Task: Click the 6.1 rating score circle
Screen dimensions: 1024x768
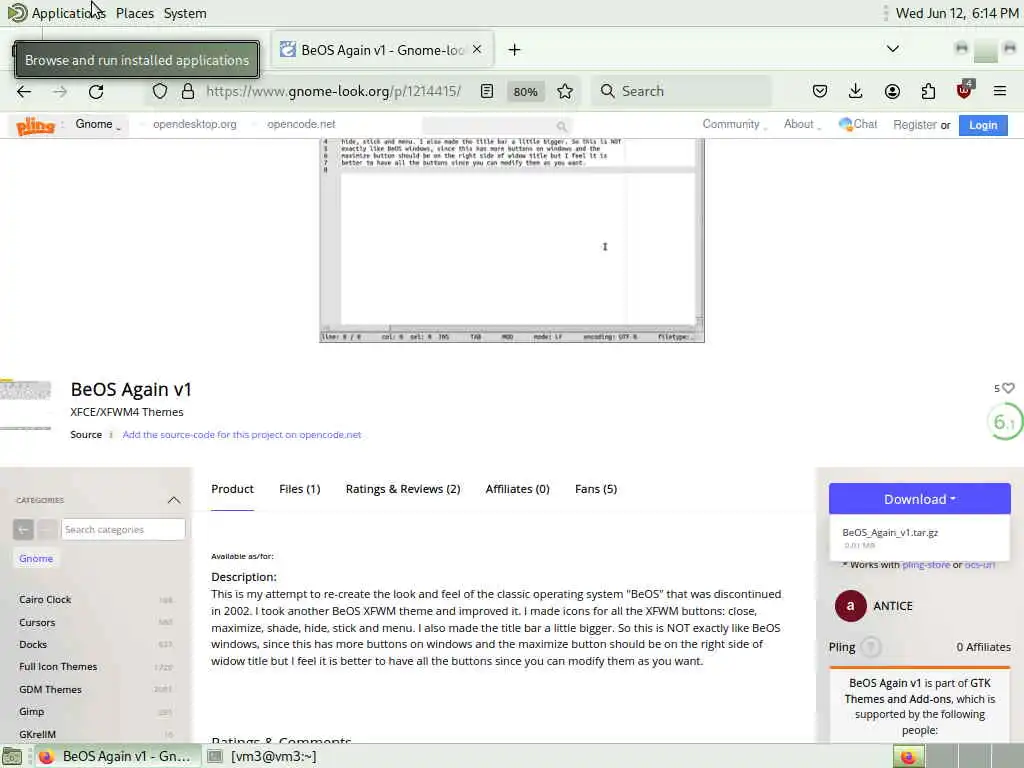Action: [1004, 423]
